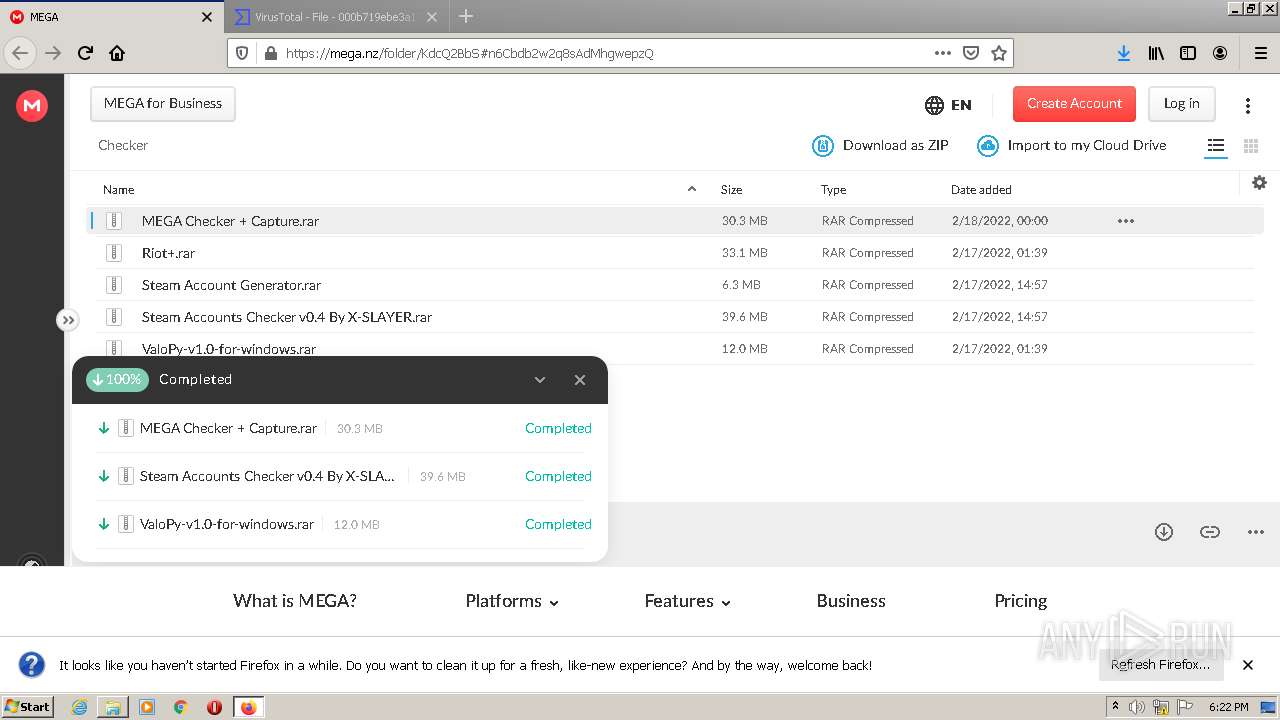Click the Pocket save icon

[x=971, y=53]
